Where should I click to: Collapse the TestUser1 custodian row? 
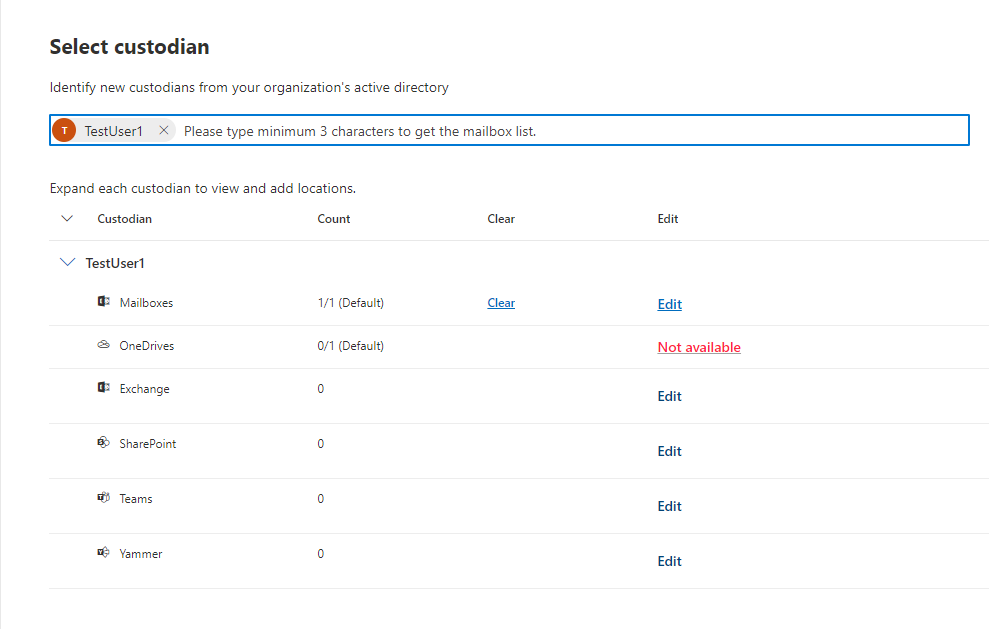click(67, 262)
